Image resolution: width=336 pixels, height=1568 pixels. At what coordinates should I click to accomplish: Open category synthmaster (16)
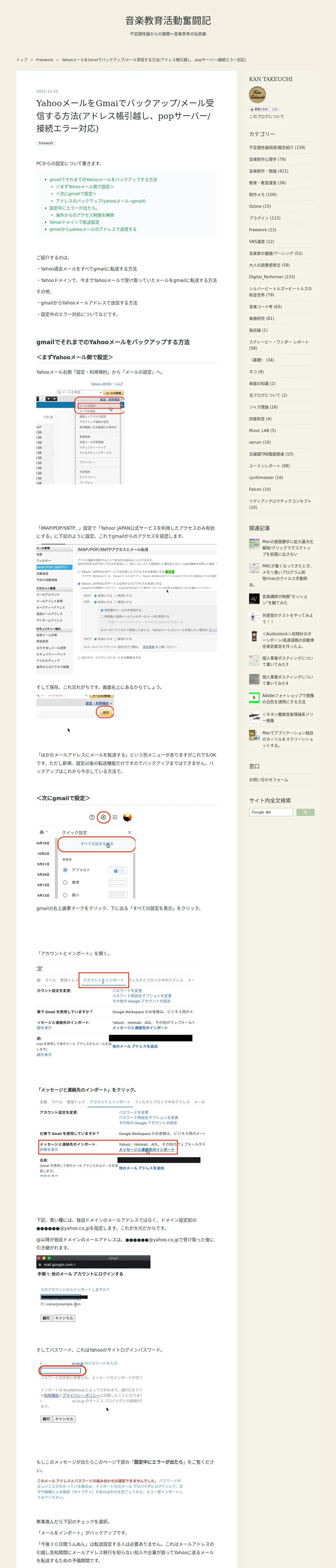click(266, 478)
